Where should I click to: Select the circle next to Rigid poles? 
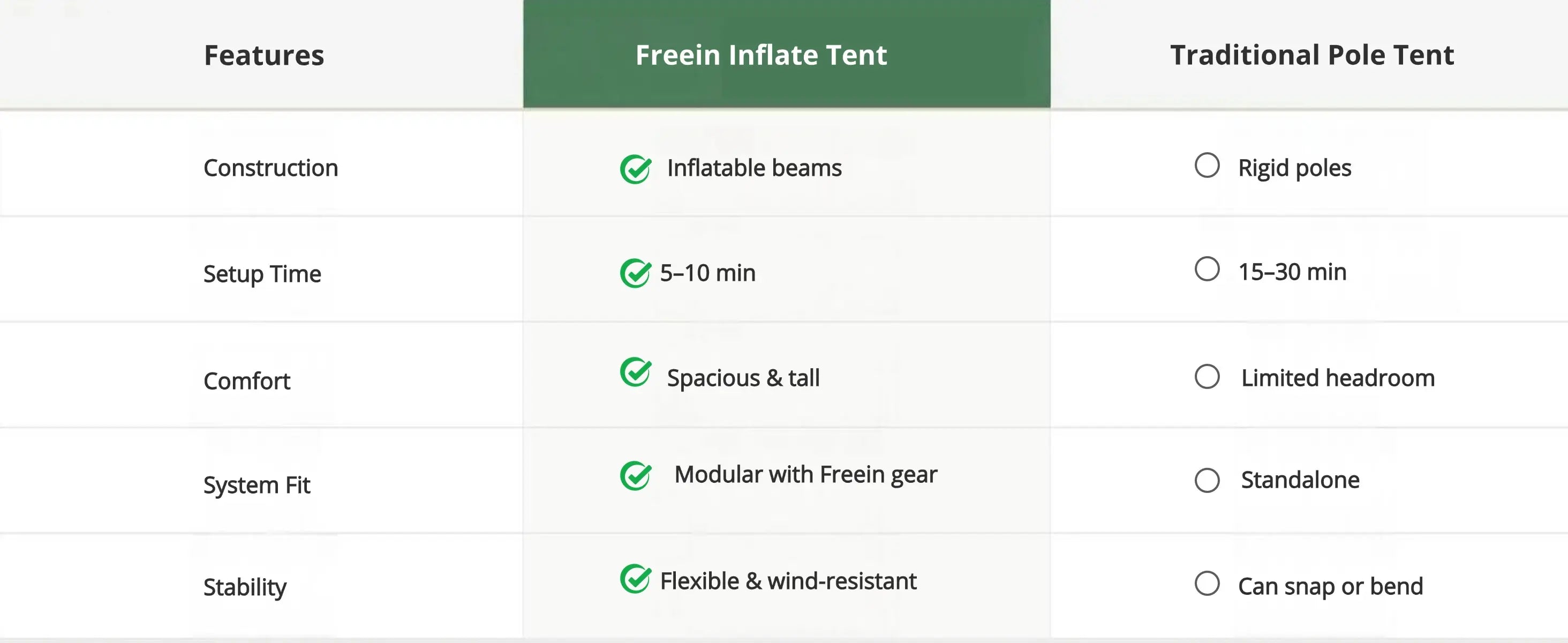click(1207, 166)
